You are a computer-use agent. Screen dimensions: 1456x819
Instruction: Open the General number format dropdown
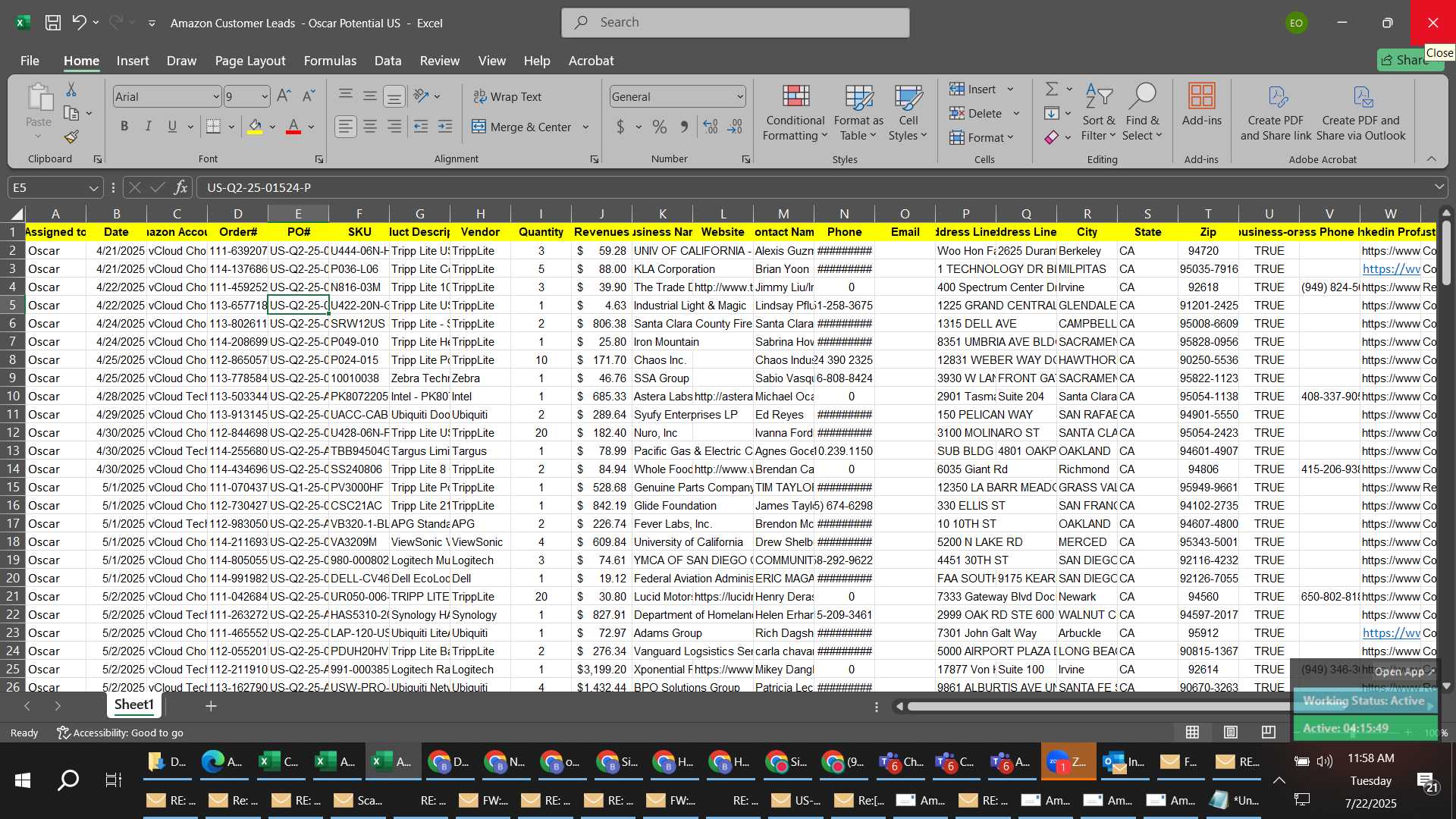(739, 96)
